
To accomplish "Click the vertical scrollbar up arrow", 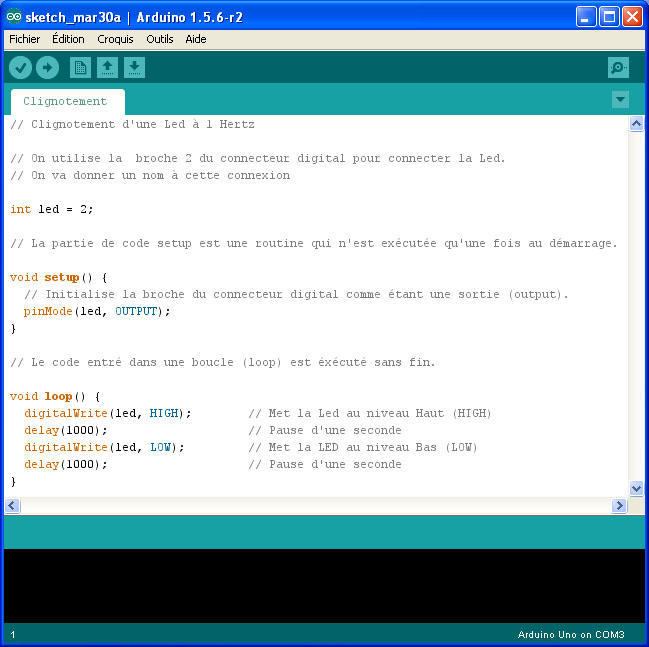I will click(636, 124).
